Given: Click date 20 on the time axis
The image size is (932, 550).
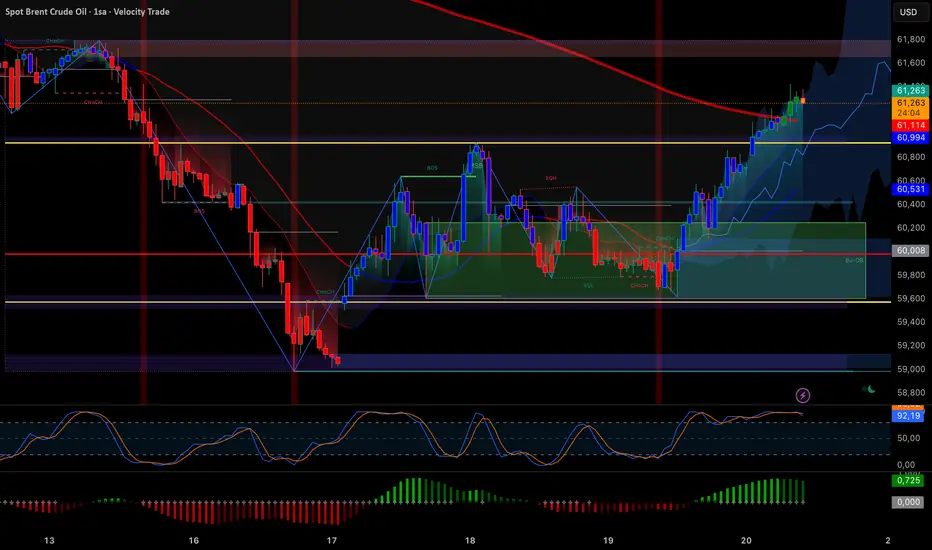Looking at the screenshot, I should point(746,540).
